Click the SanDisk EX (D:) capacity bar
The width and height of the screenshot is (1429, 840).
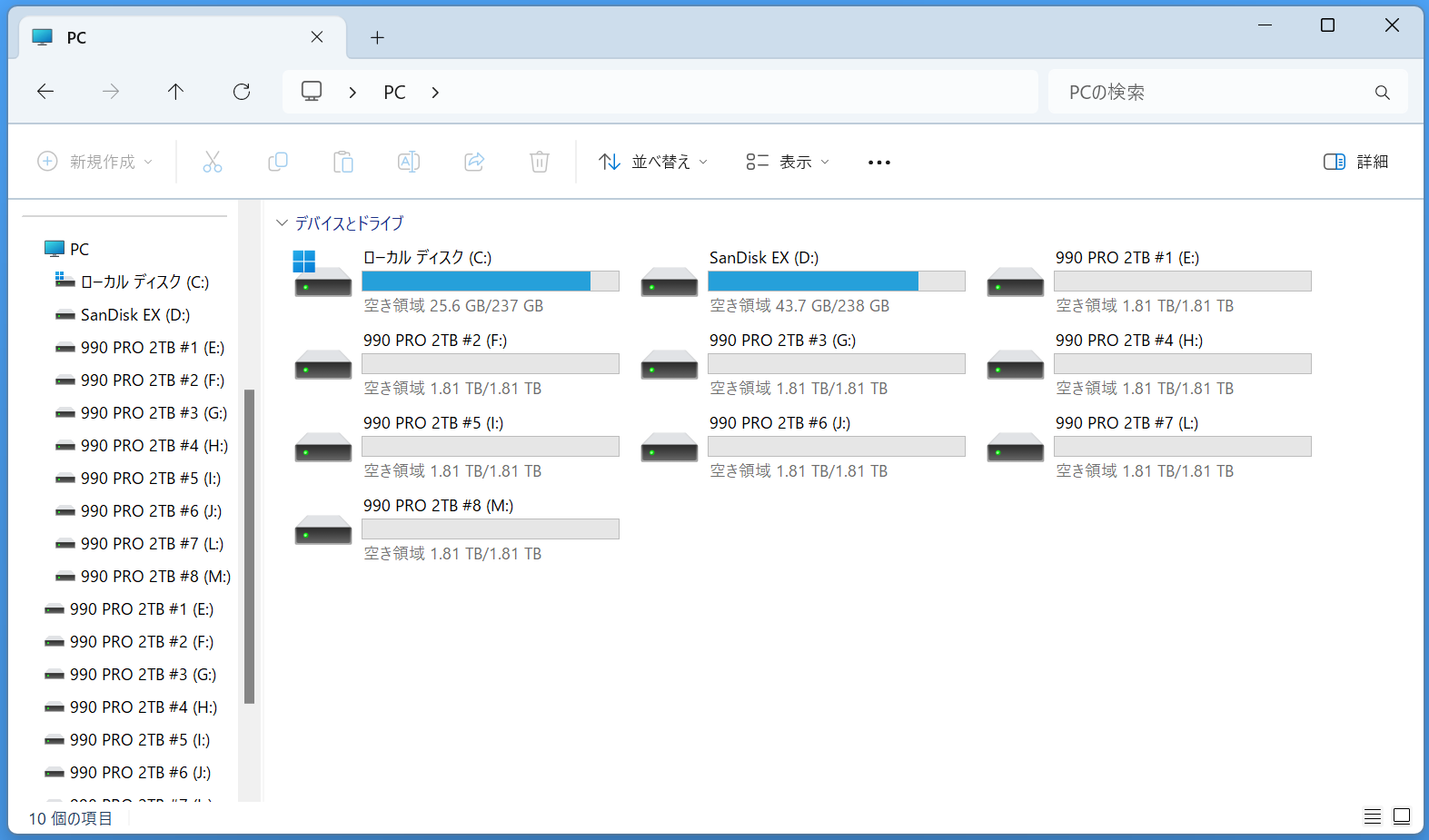[837, 282]
